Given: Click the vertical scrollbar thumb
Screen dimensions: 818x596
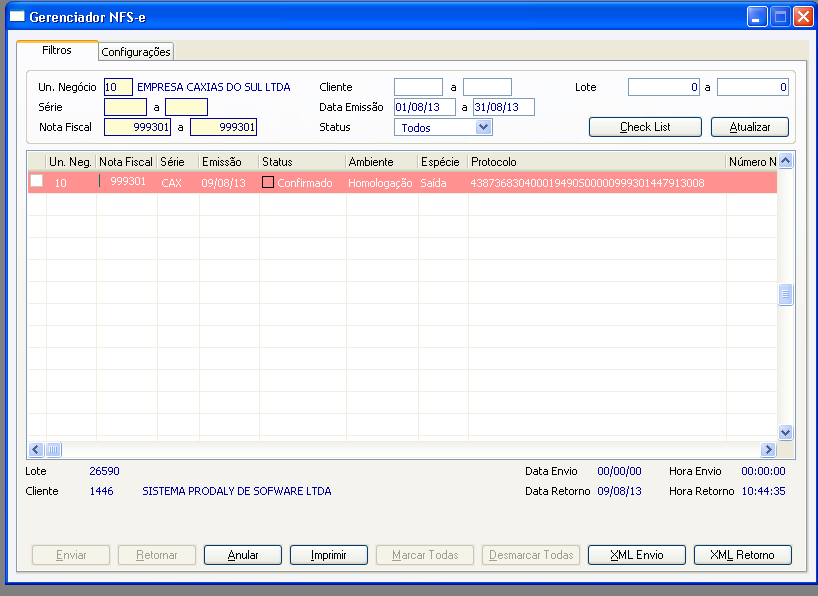Looking at the screenshot, I should coord(785,294).
